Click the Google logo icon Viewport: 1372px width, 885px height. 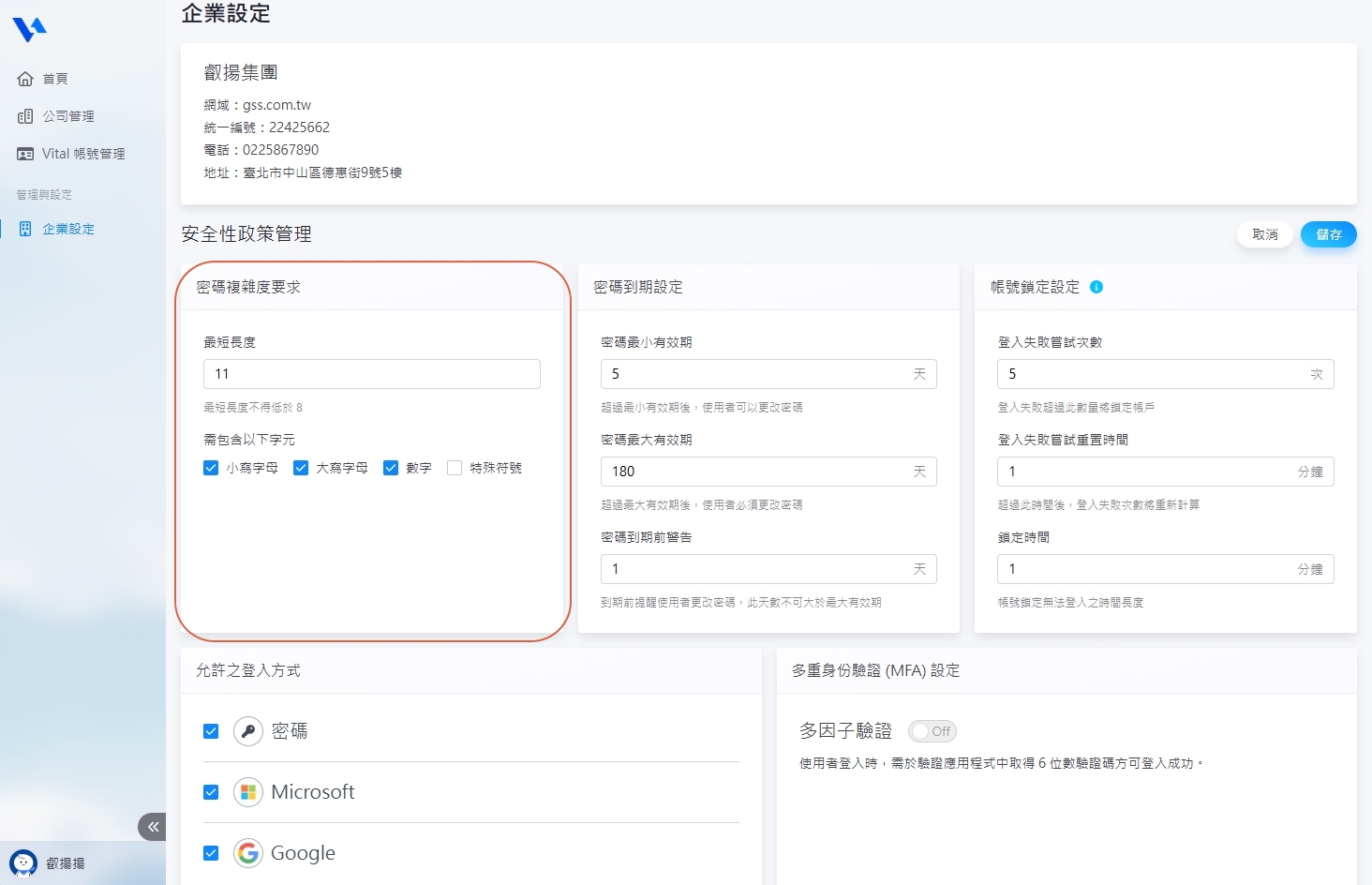click(x=248, y=853)
